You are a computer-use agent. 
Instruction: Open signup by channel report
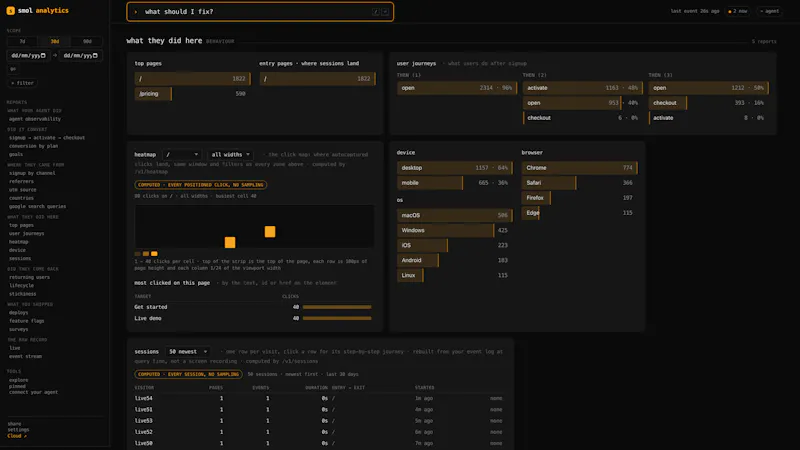click(32, 173)
